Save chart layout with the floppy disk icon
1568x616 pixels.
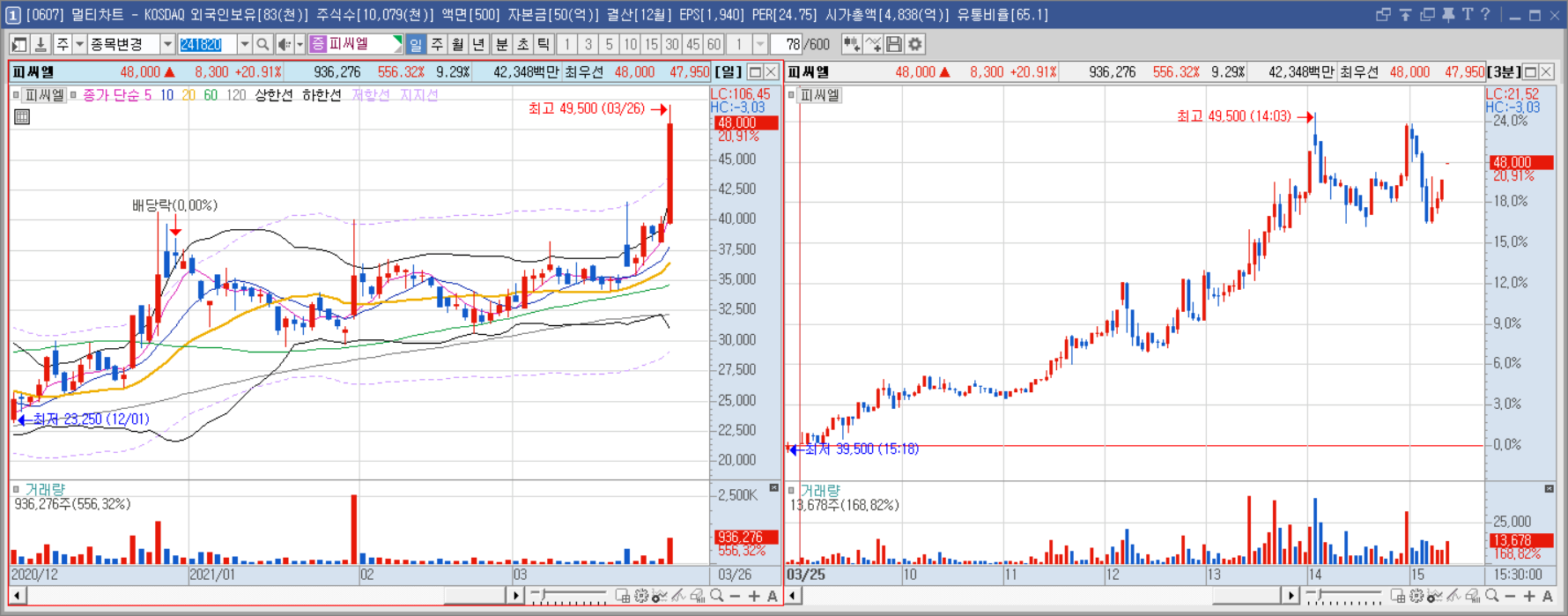coord(894,44)
